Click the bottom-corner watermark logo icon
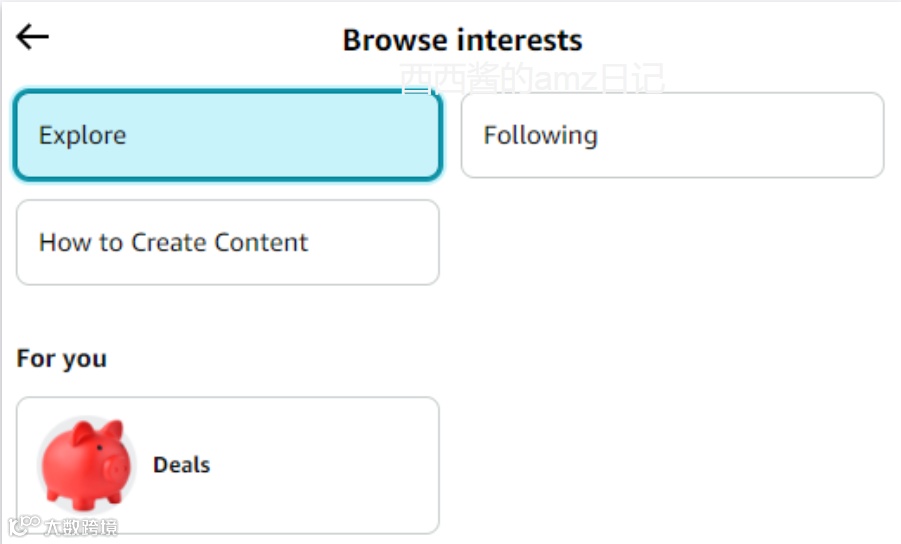 (x=24, y=525)
